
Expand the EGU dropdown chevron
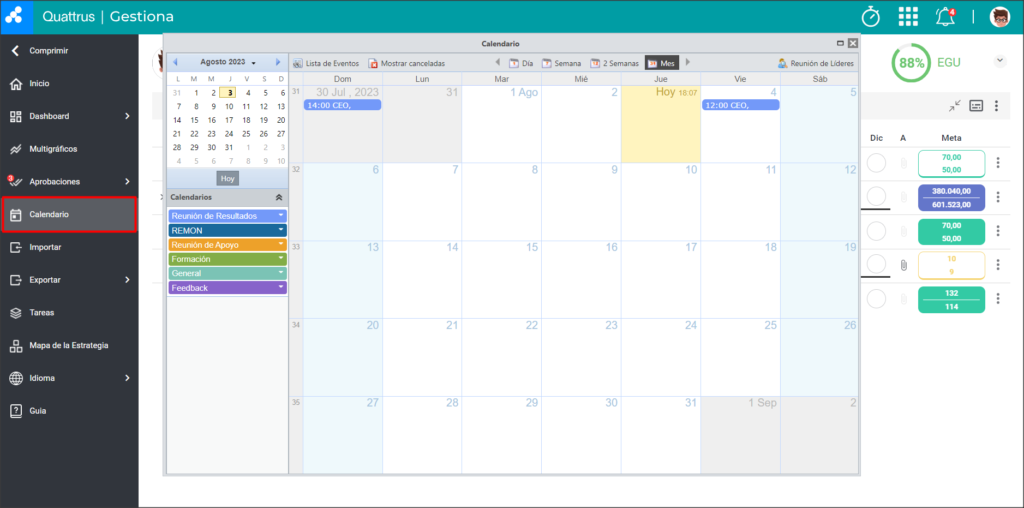click(1000, 61)
